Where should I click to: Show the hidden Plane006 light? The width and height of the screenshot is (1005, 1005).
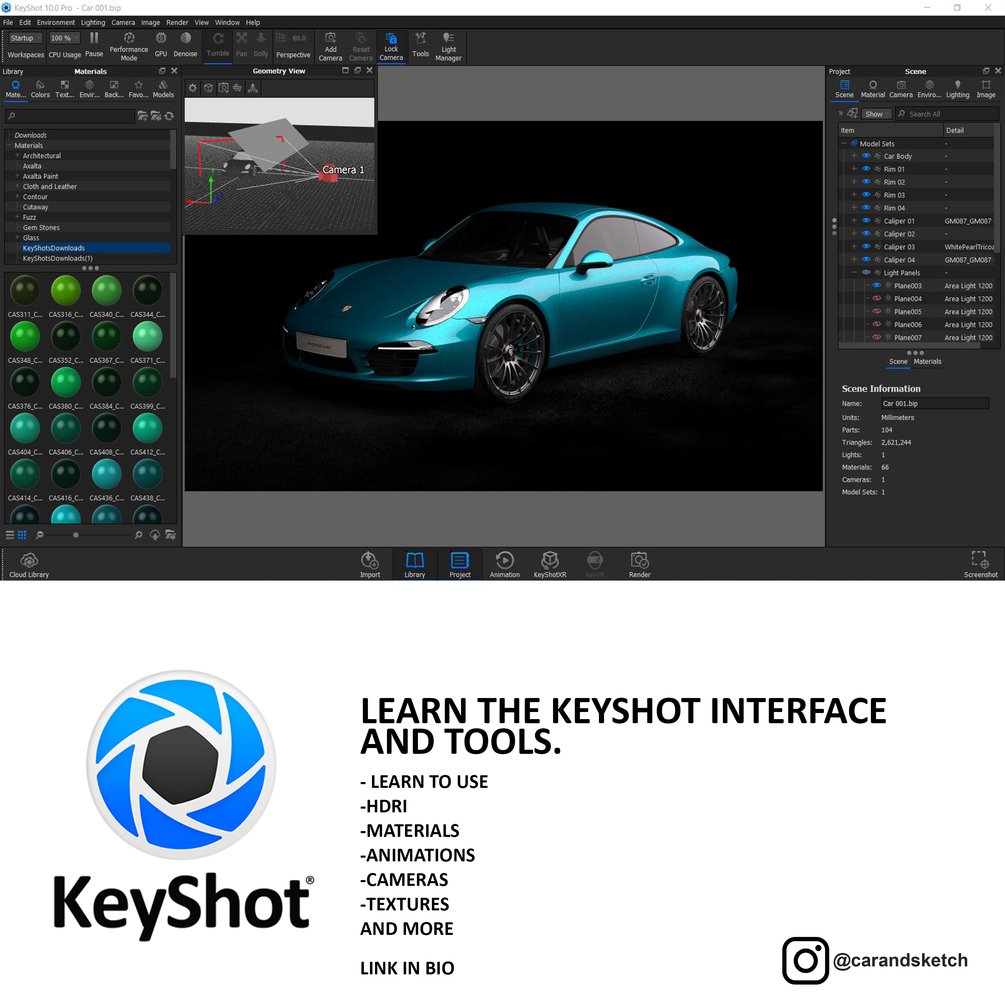876,324
